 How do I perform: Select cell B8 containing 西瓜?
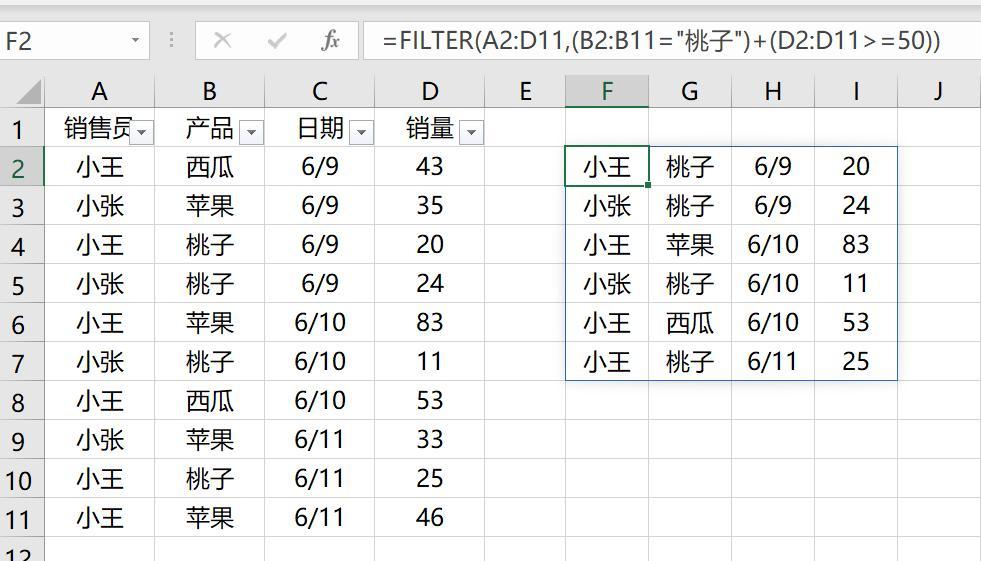(x=210, y=401)
